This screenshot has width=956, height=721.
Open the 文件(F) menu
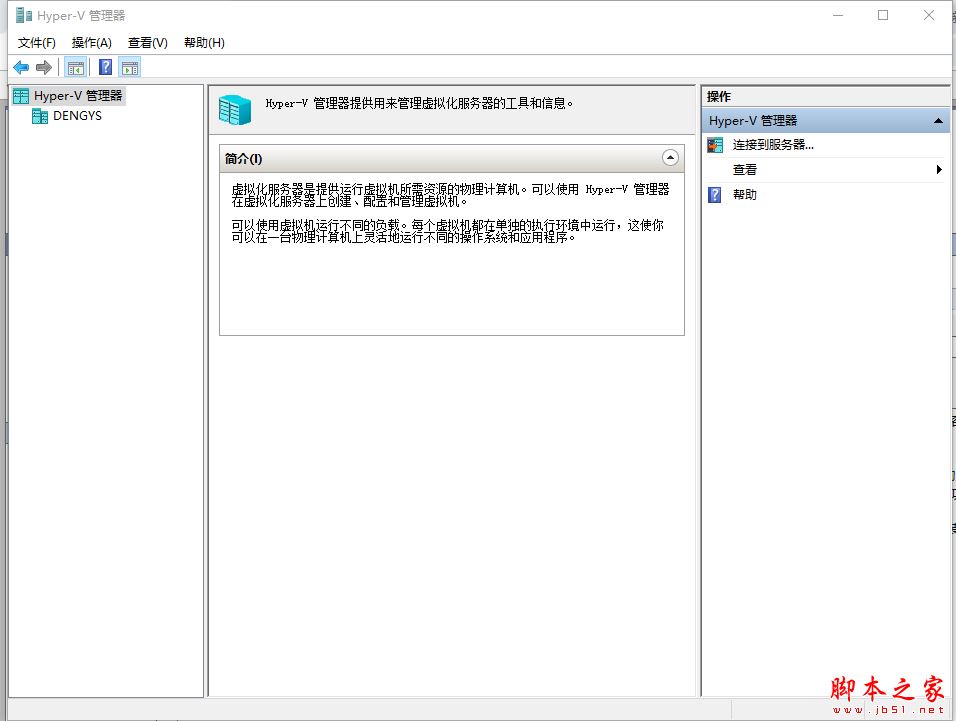click(37, 43)
